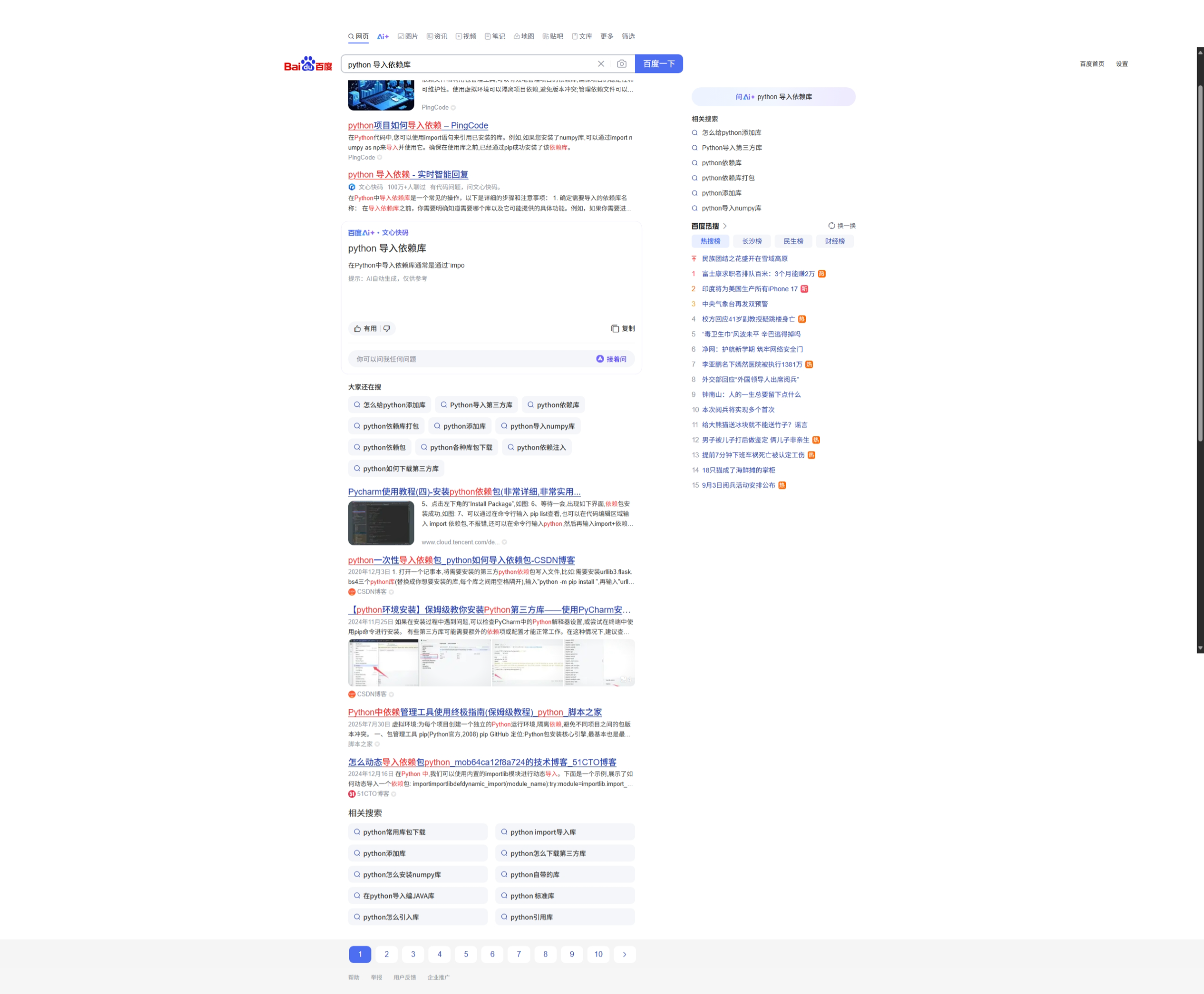Clear the search box with X icon
1204x994 pixels.
click(x=601, y=64)
